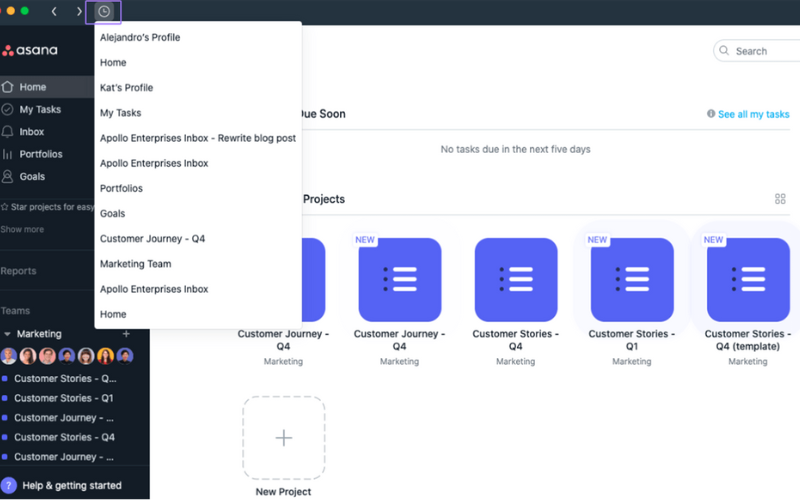Add a project with Marketing plus icon

tap(126, 334)
